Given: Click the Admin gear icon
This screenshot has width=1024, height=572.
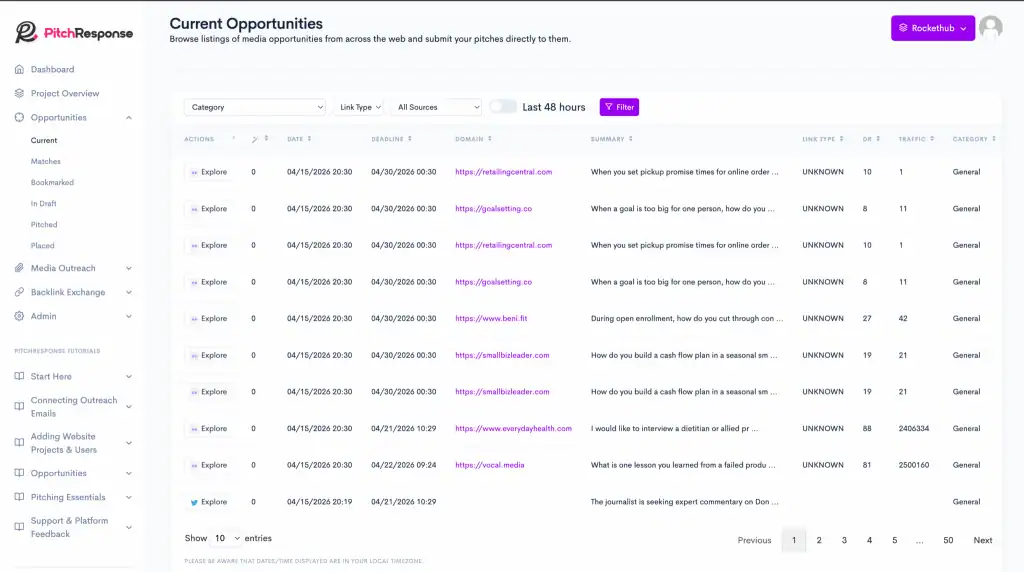Looking at the screenshot, I should click(x=19, y=316).
